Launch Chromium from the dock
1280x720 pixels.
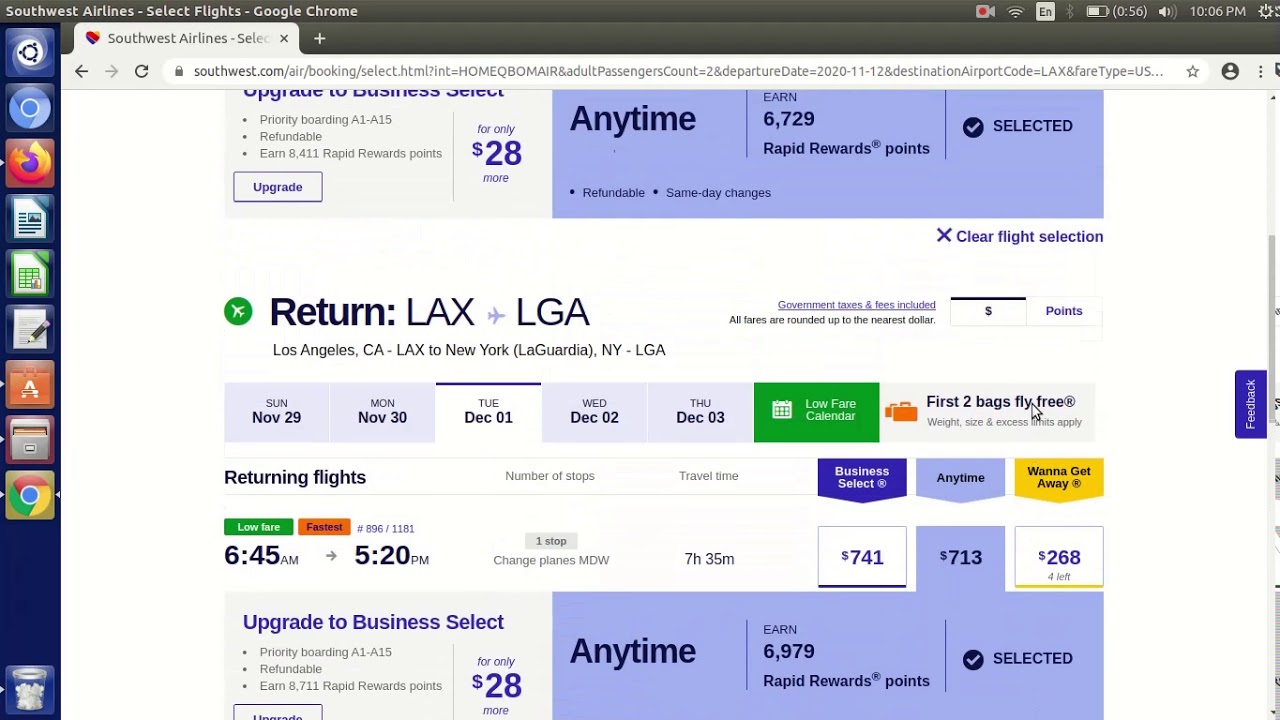(30, 108)
